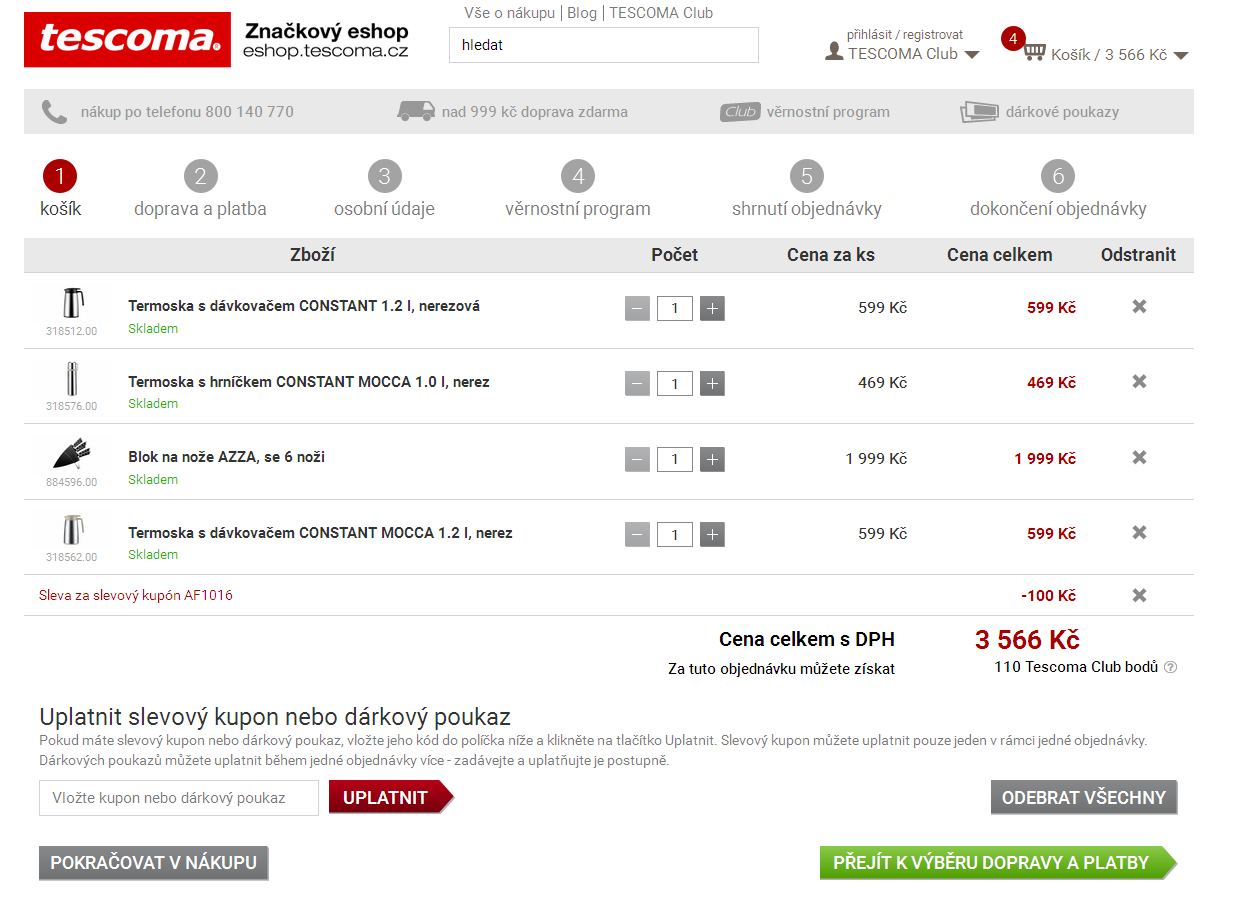
Task: Open product Termoska s hrníčkem CONSTANT MOCCA 1.0 l
Action: [309, 382]
